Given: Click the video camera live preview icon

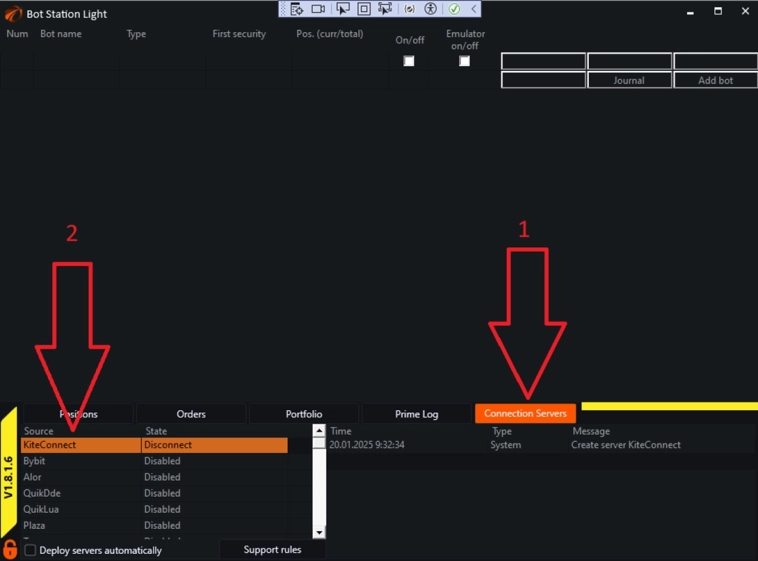Looking at the screenshot, I should tap(318, 9).
